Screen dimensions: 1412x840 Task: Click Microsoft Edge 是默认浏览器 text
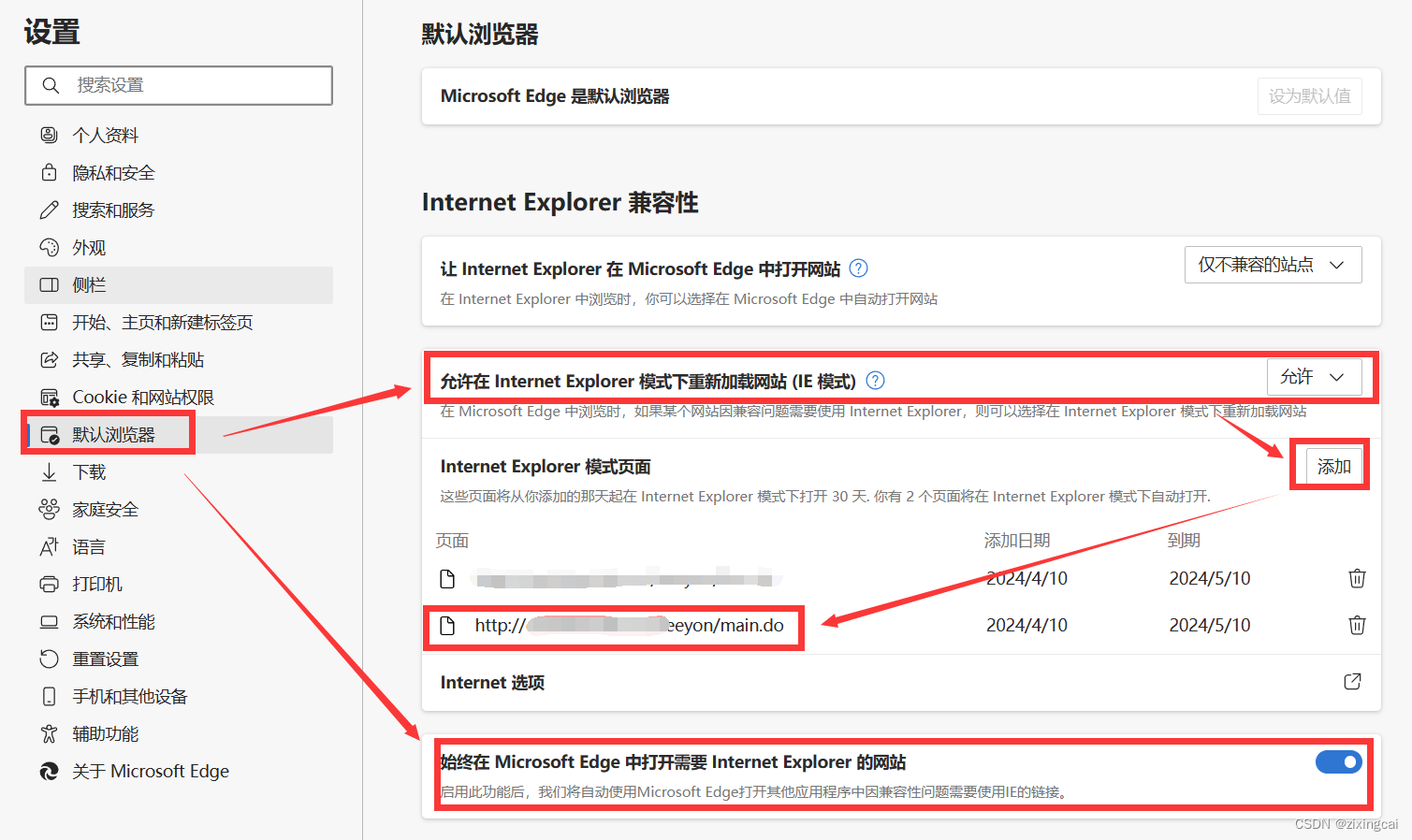point(555,96)
